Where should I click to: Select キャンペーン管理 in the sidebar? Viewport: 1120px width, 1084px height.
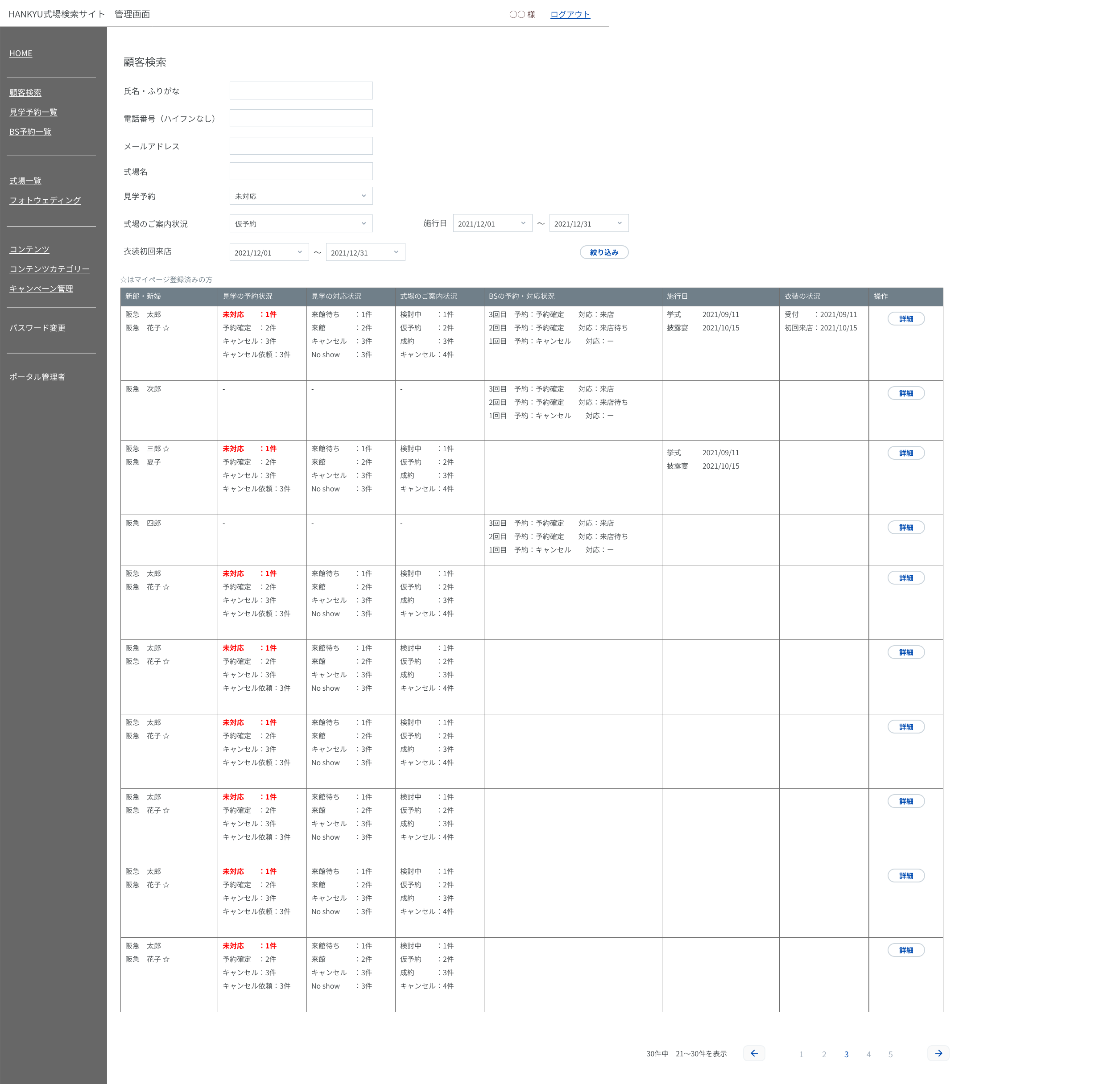pyautogui.click(x=41, y=289)
